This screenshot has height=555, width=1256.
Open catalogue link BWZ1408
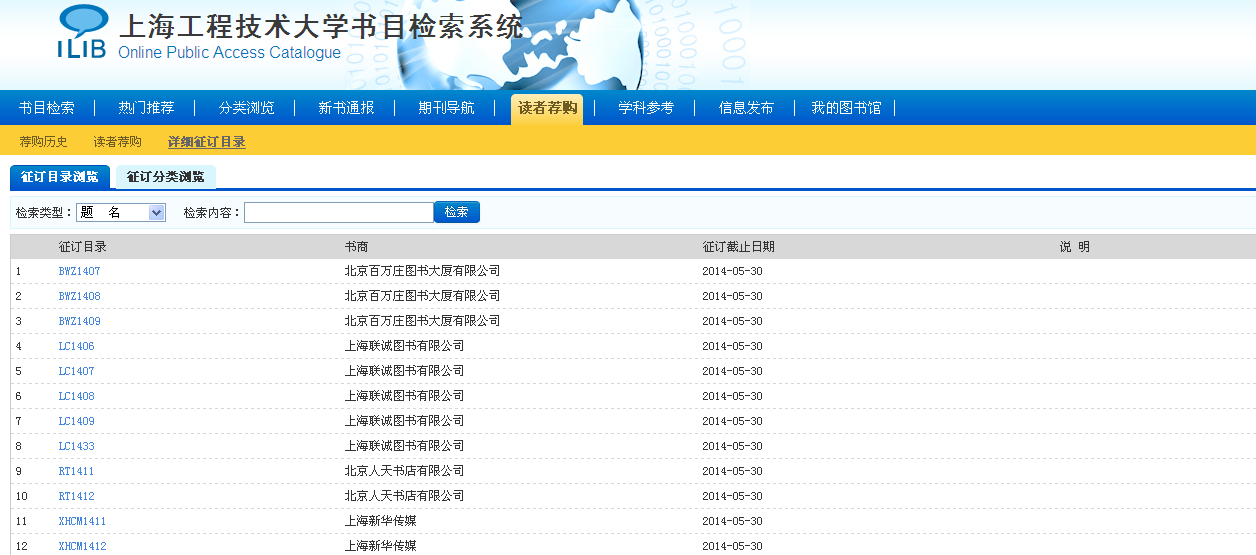[x=79, y=296]
